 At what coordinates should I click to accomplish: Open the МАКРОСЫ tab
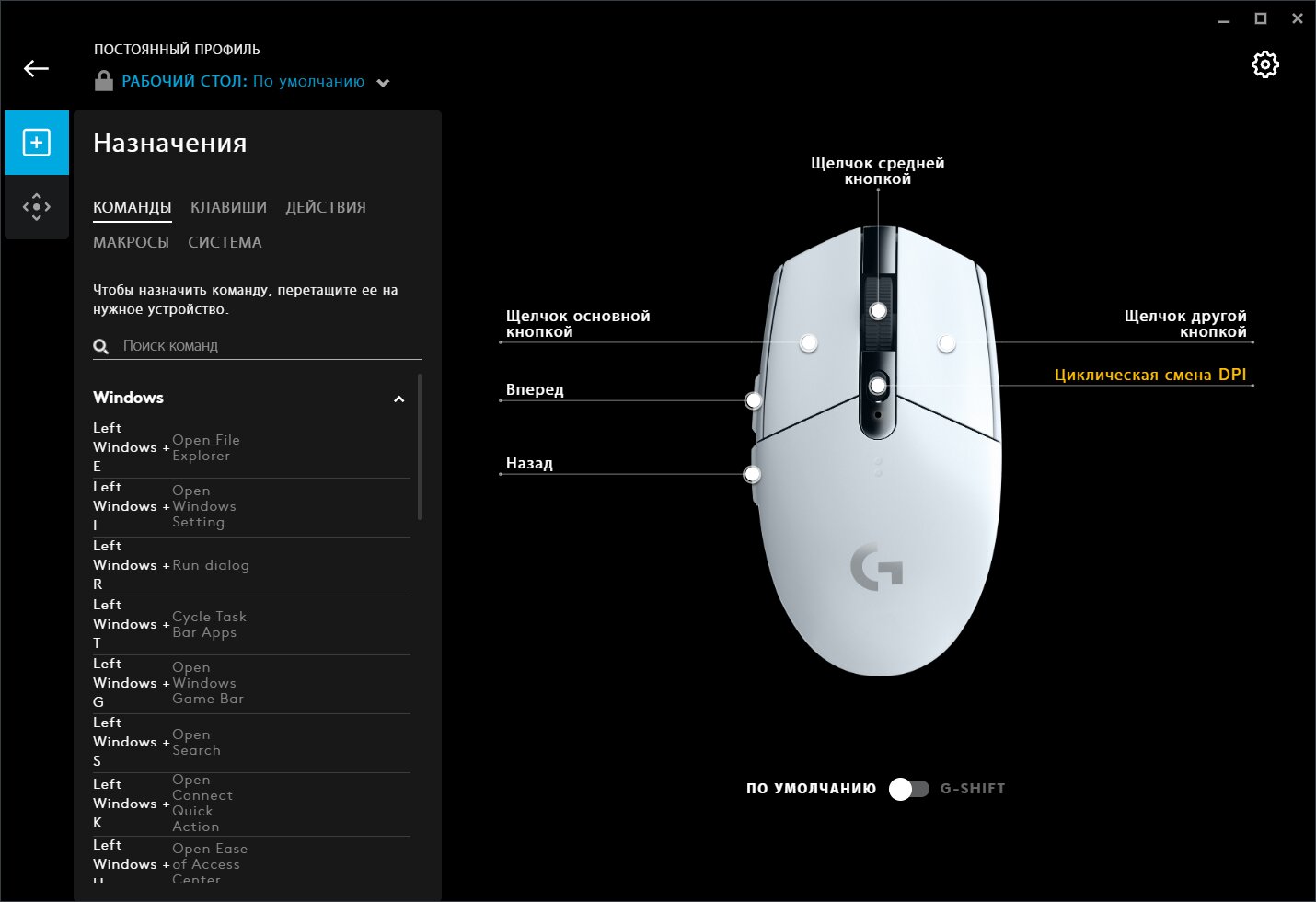(131, 242)
